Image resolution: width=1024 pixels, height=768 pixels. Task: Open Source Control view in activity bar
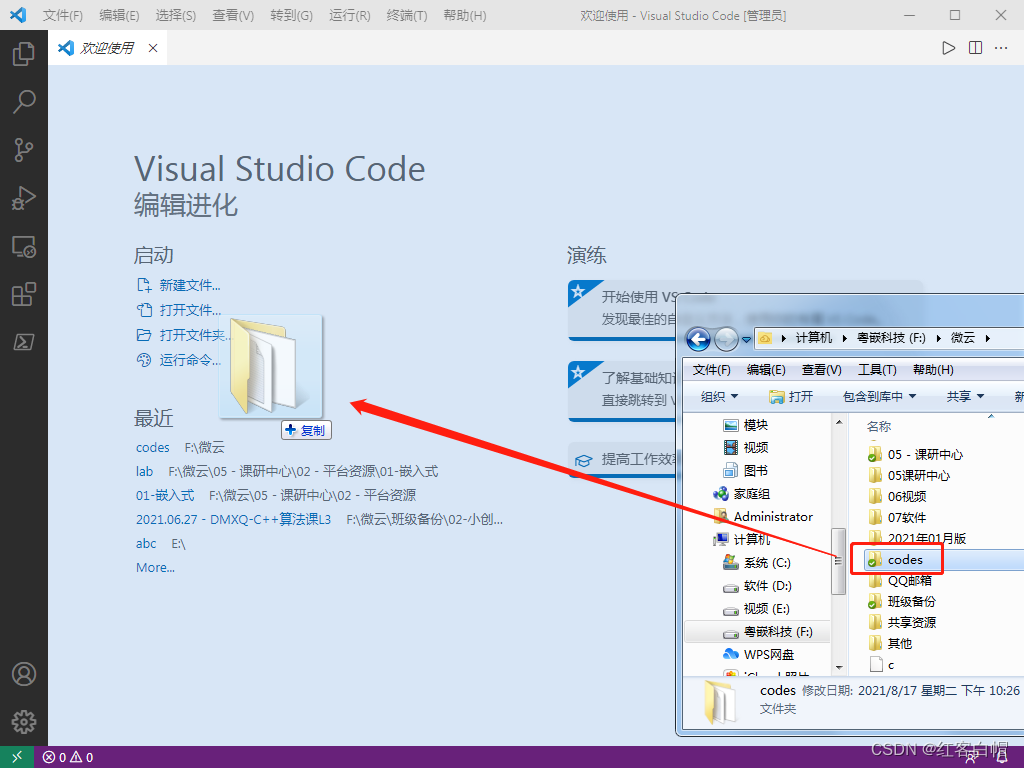[24, 150]
